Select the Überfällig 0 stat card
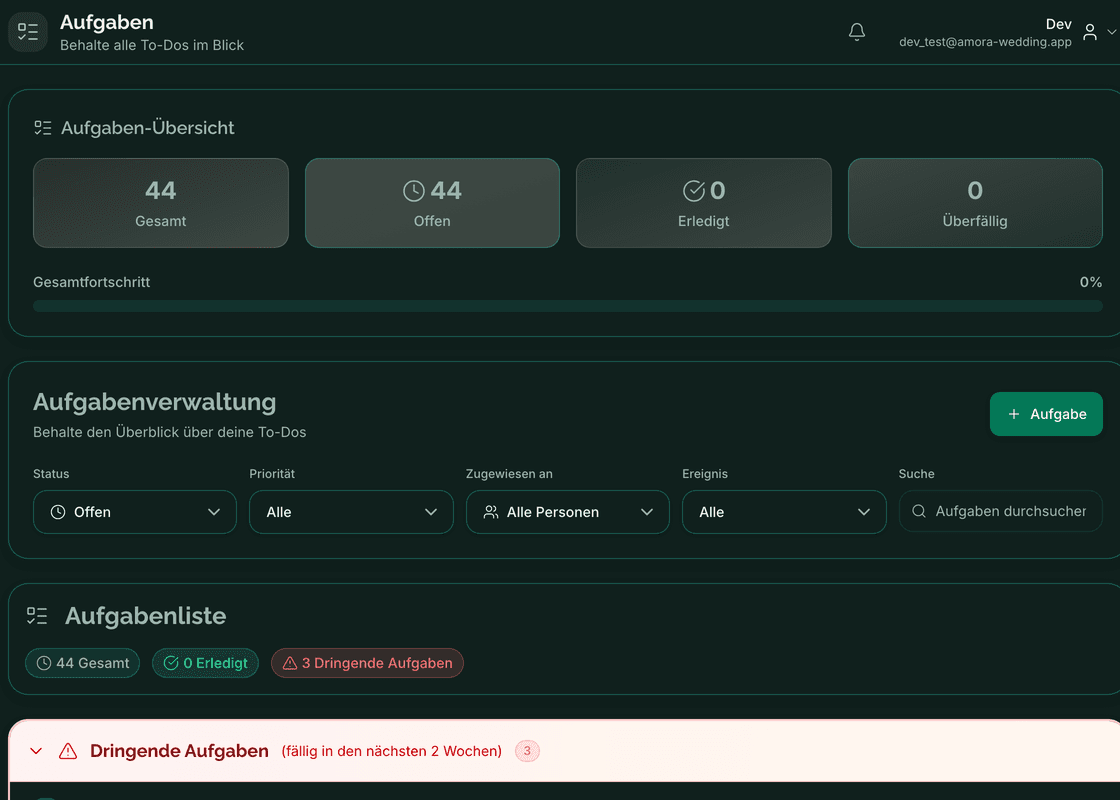1120x800 pixels. pos(975,203)
